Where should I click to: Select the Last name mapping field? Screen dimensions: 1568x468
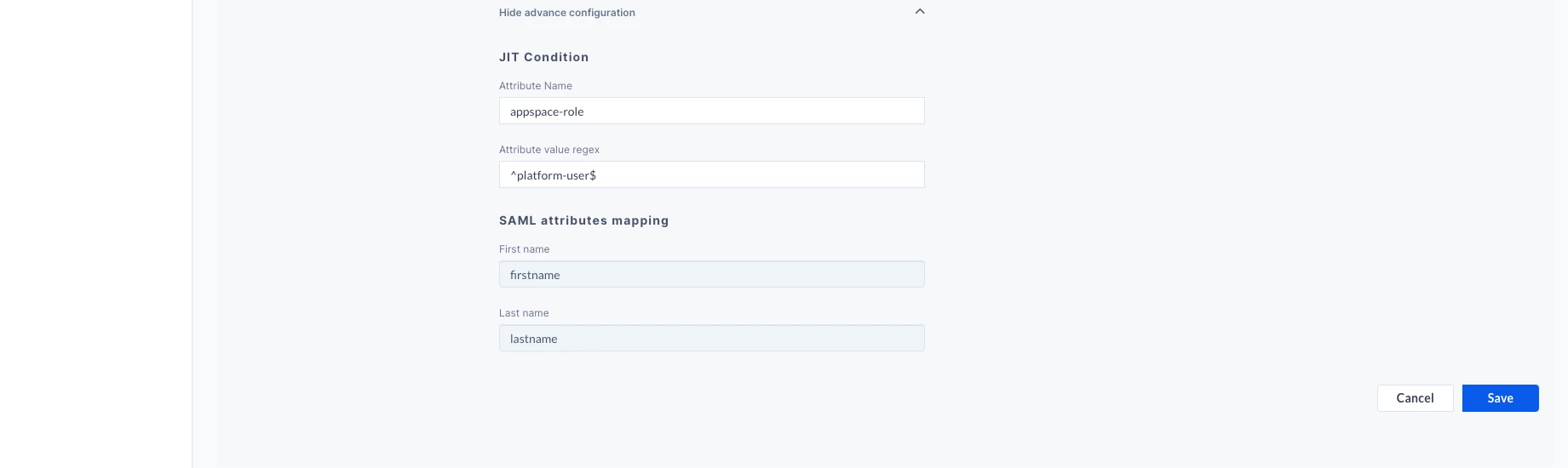point(712,338)
